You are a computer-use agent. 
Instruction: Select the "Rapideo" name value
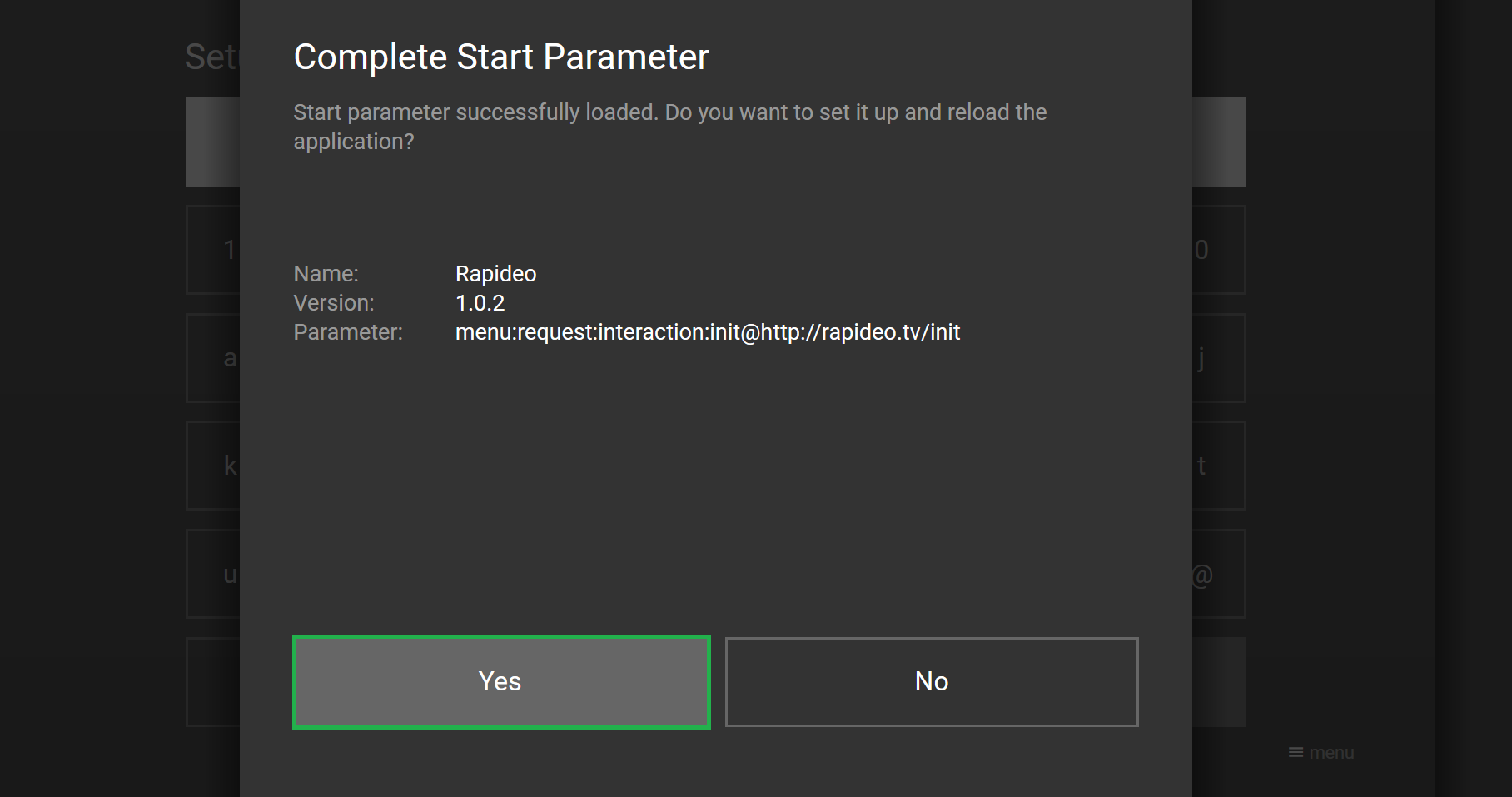[495, 274]
